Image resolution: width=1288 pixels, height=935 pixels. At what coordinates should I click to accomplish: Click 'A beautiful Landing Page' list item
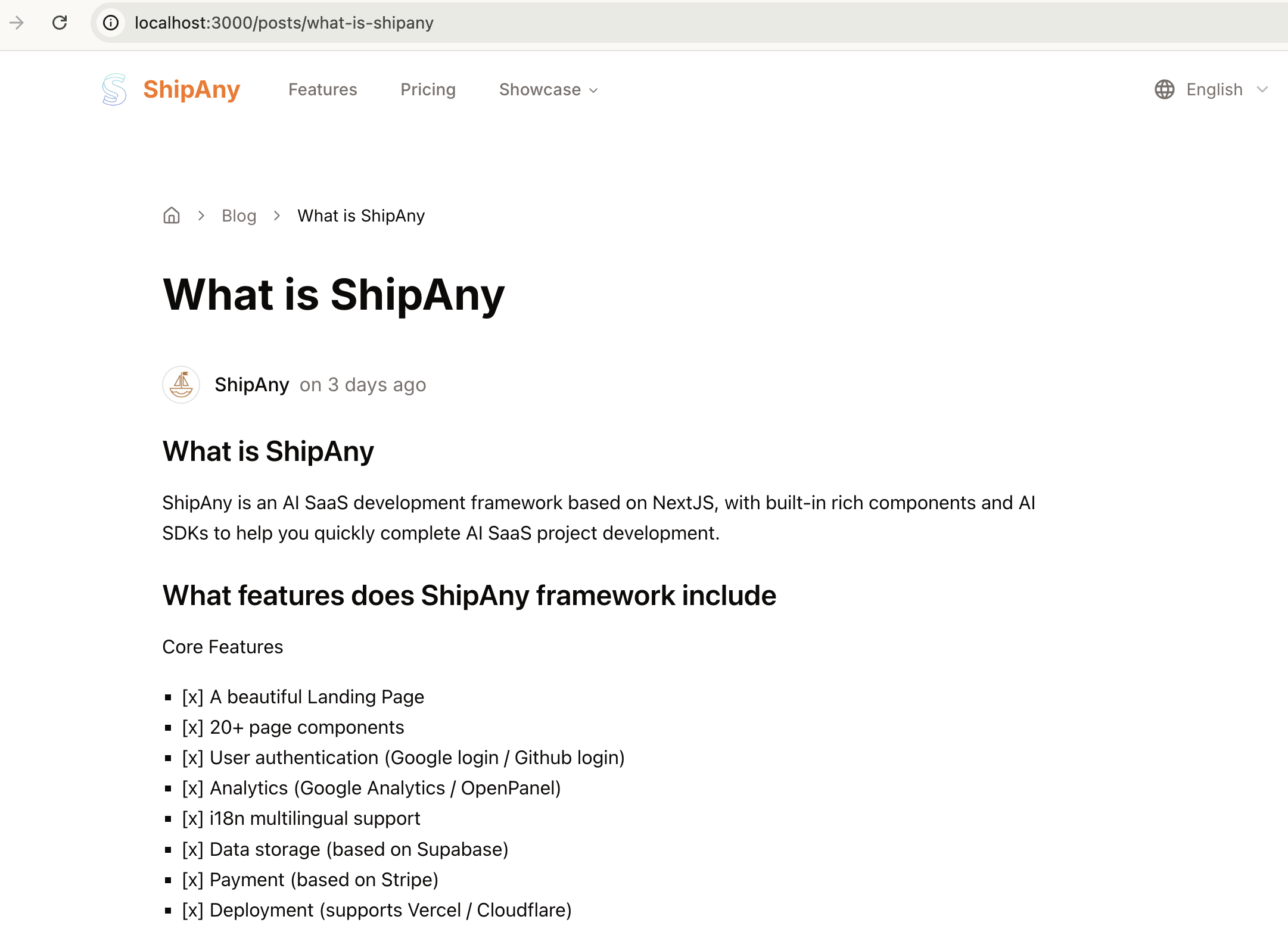(x=316, y=697)
